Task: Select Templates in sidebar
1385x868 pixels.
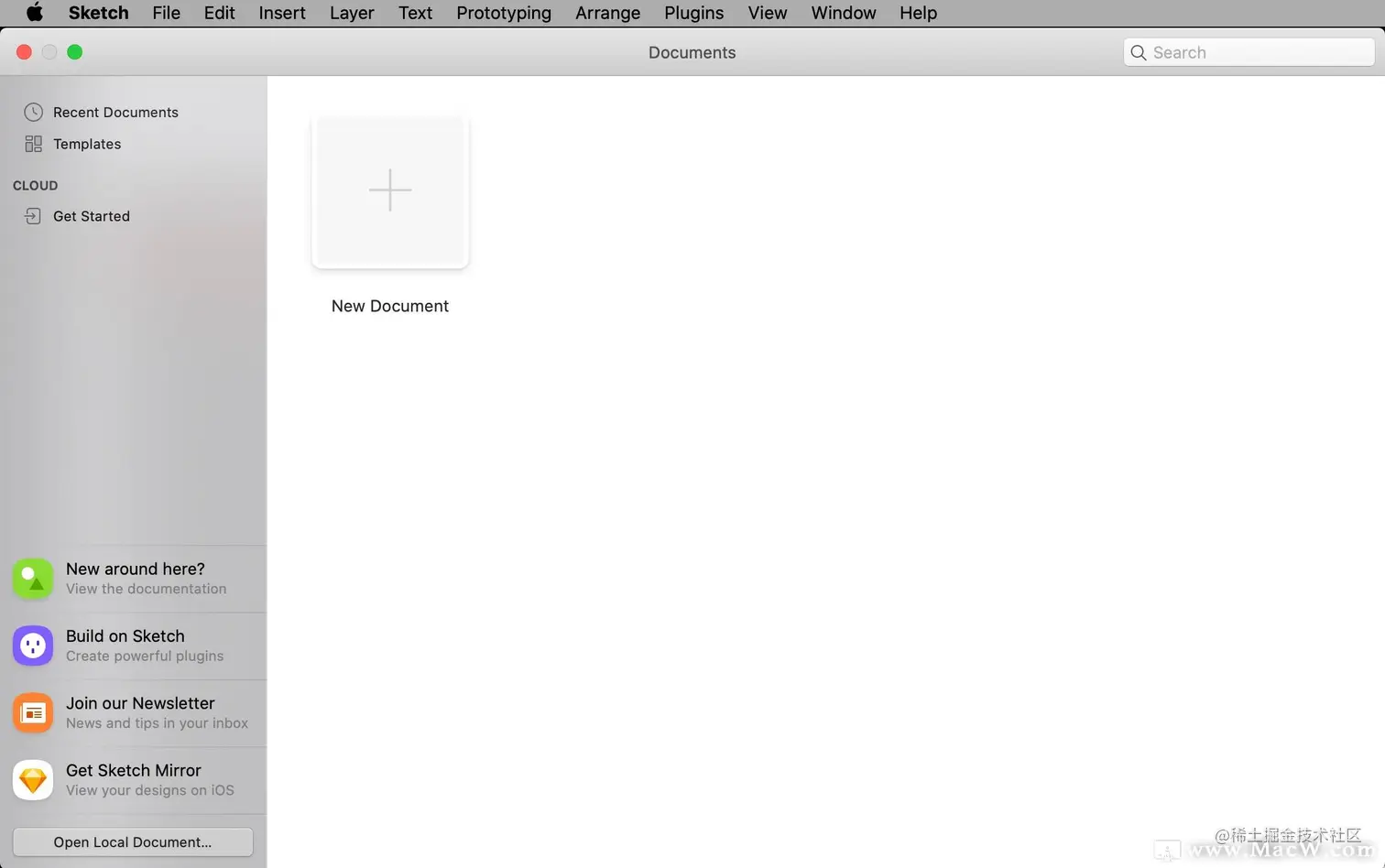Action: [x=87, y=144]
